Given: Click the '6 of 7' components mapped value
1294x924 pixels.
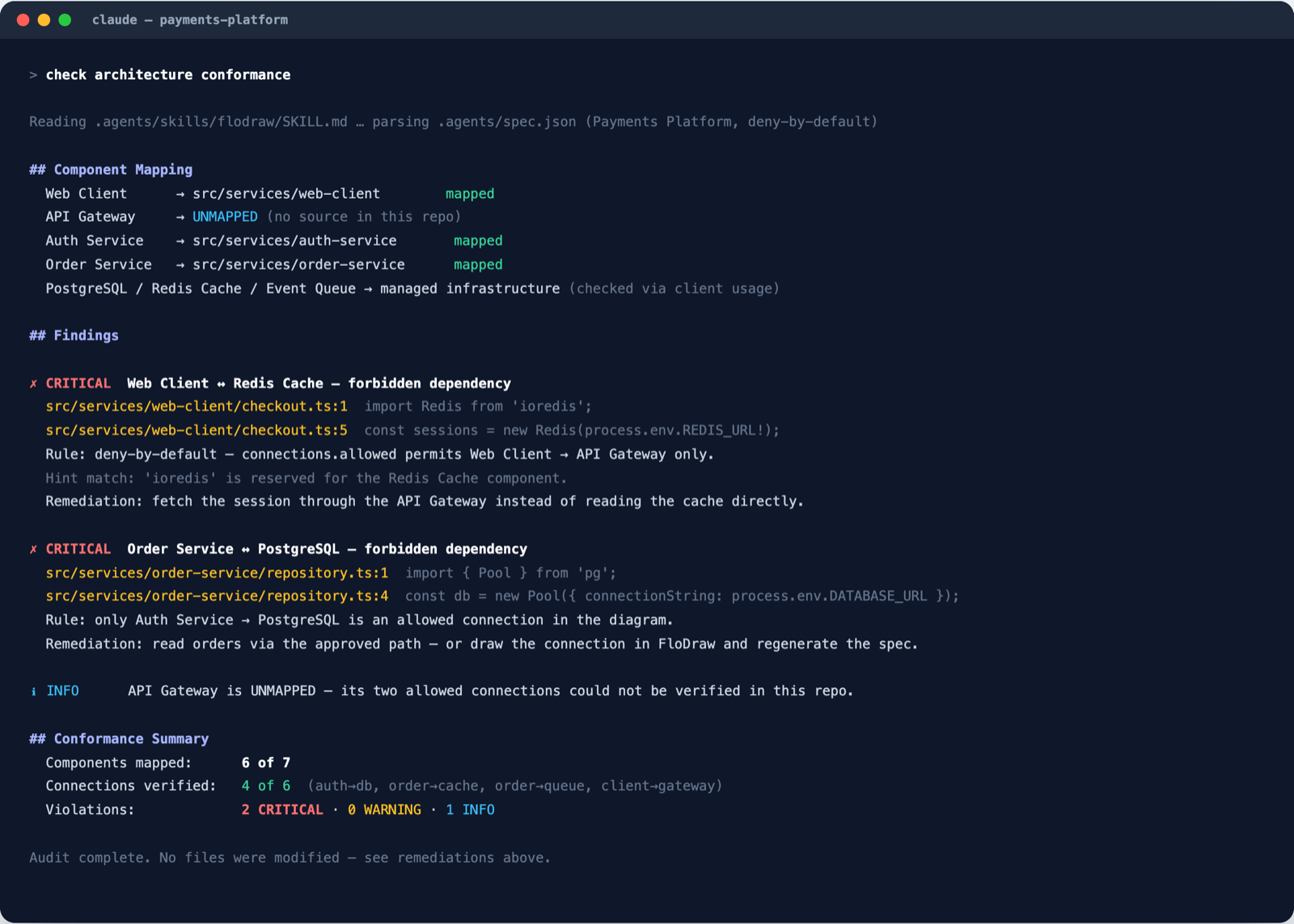Looking at the screenshot, I should (x=266, y=763).
